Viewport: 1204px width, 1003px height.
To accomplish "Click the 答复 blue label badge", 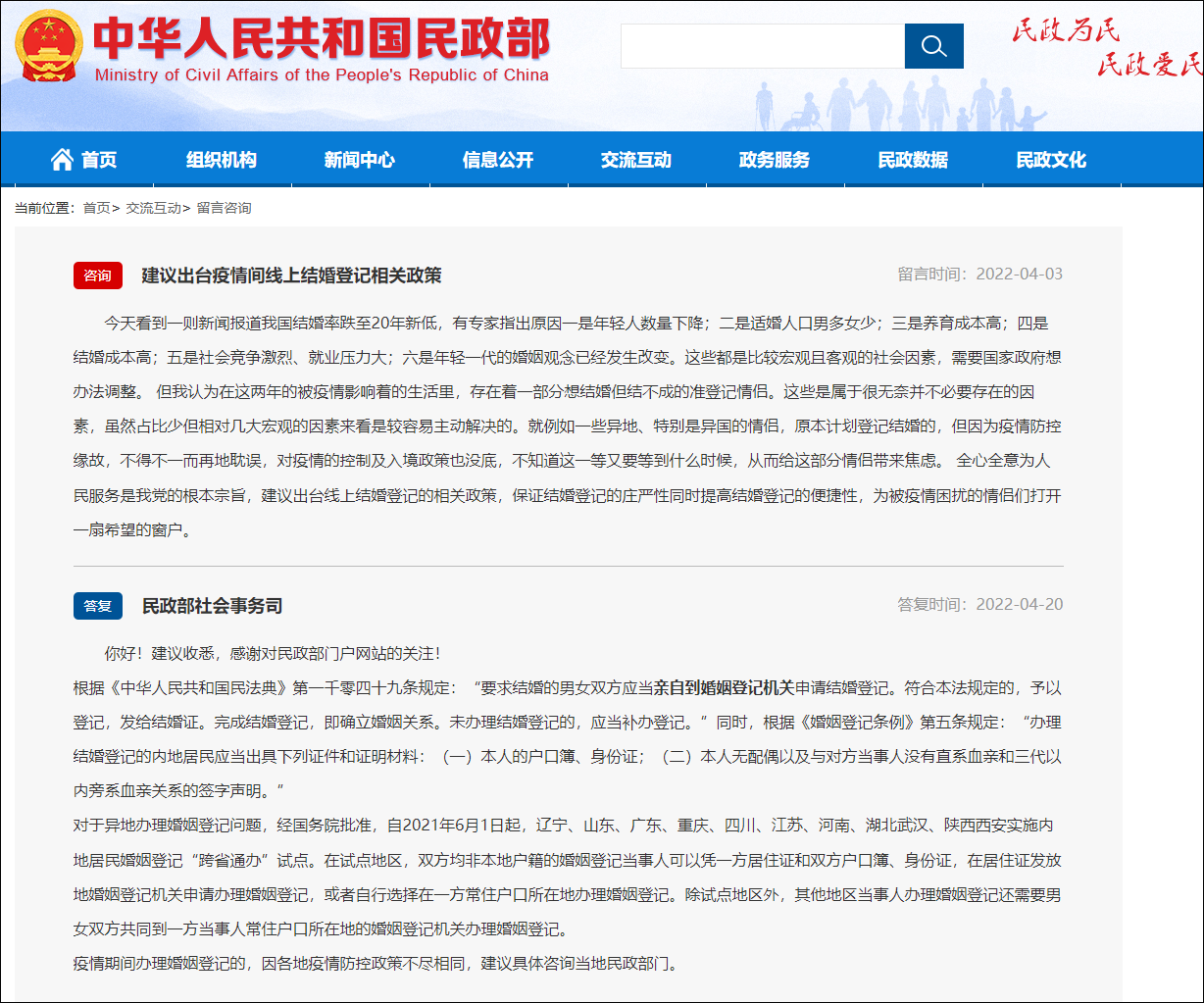I will (97, 606).
